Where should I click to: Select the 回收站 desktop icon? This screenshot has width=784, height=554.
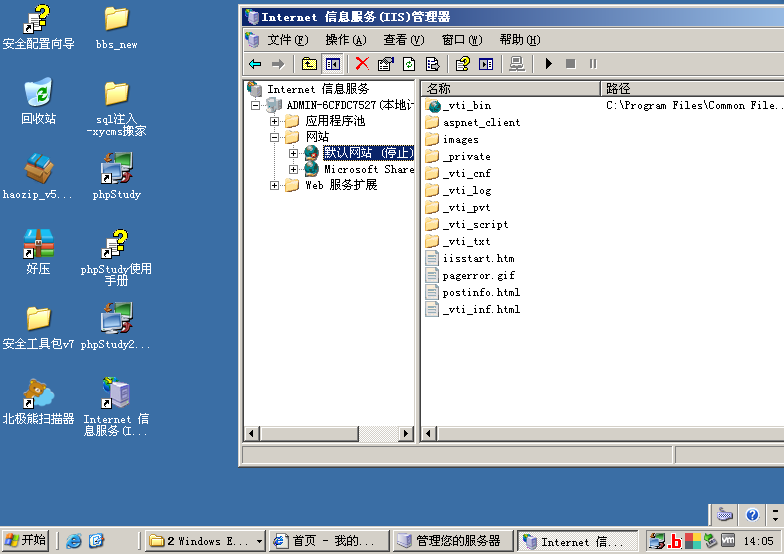[38, 102]
